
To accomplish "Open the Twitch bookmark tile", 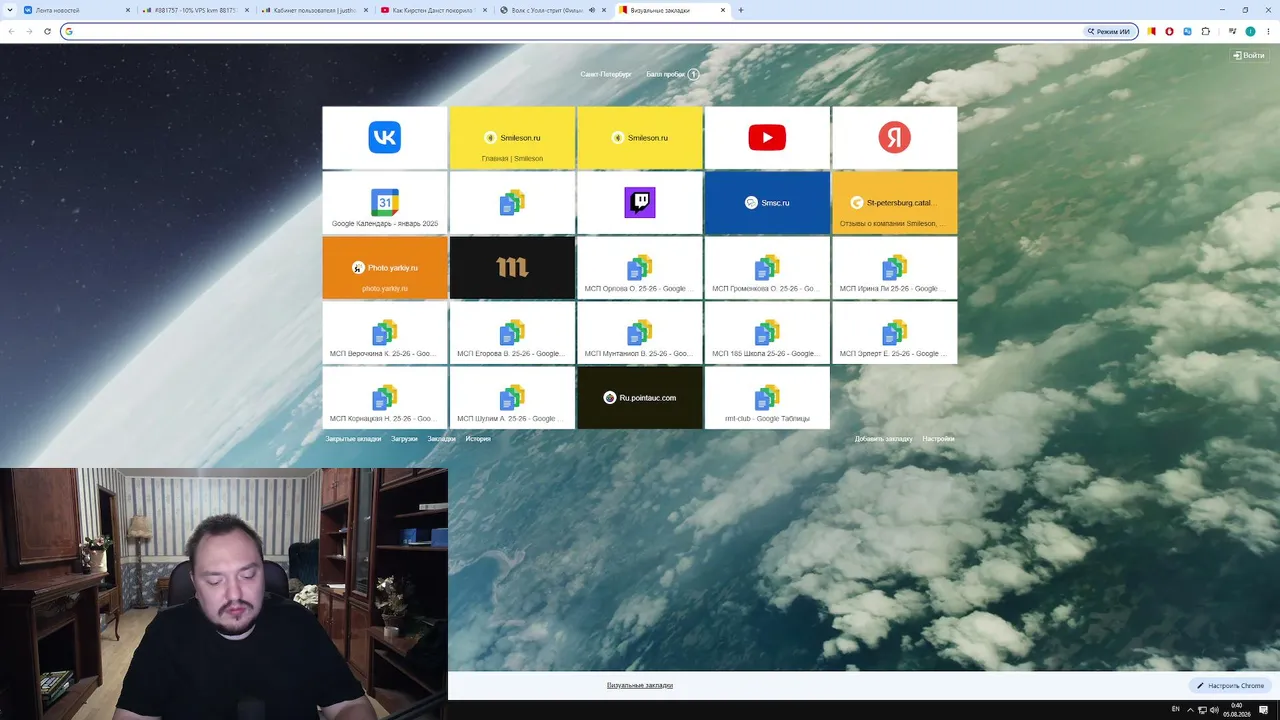I will [640, 203].
